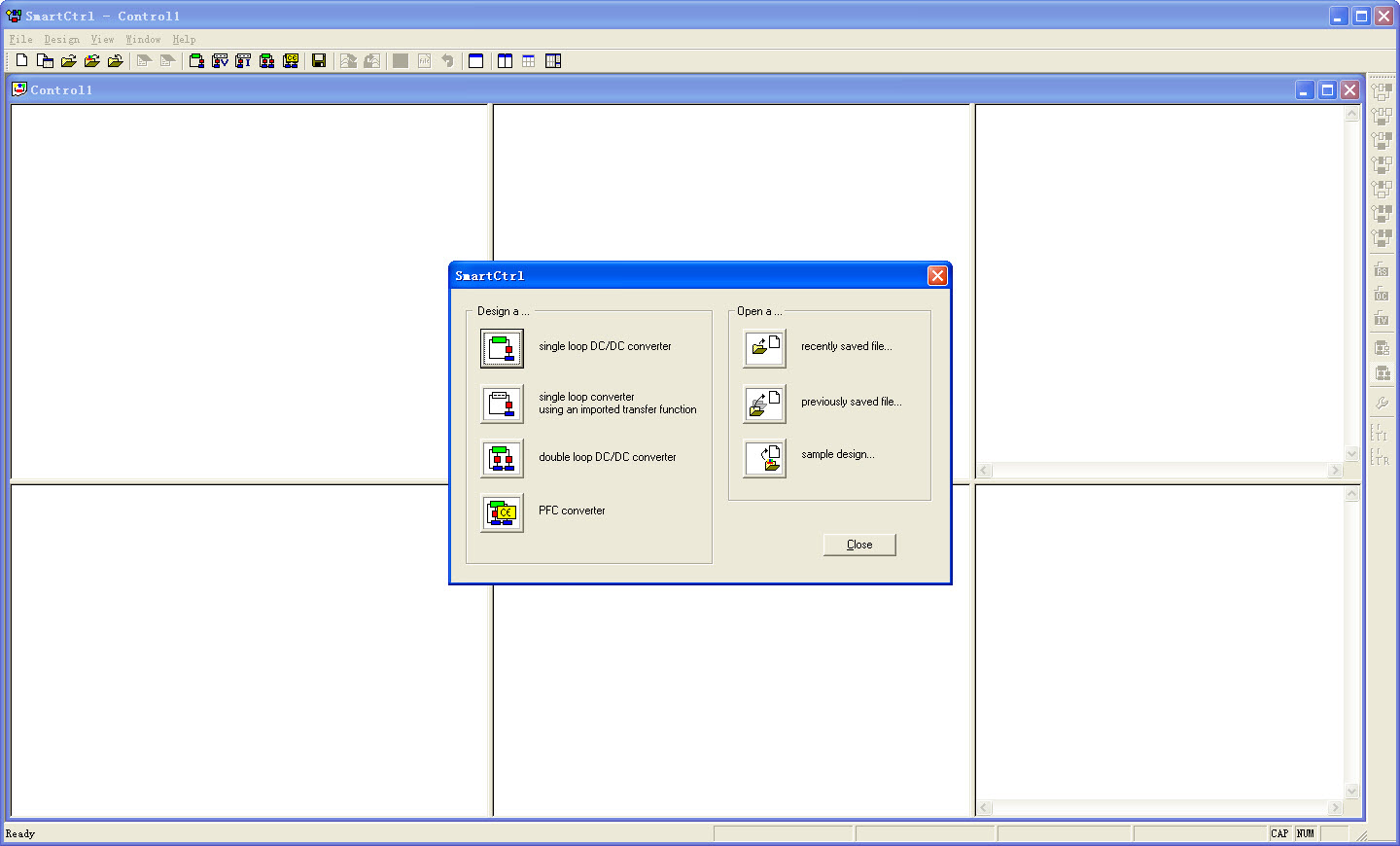Viewport: 1400px width, 846px height.
Task: Click the open folder icon with colored marker
Action: point(91,60)
